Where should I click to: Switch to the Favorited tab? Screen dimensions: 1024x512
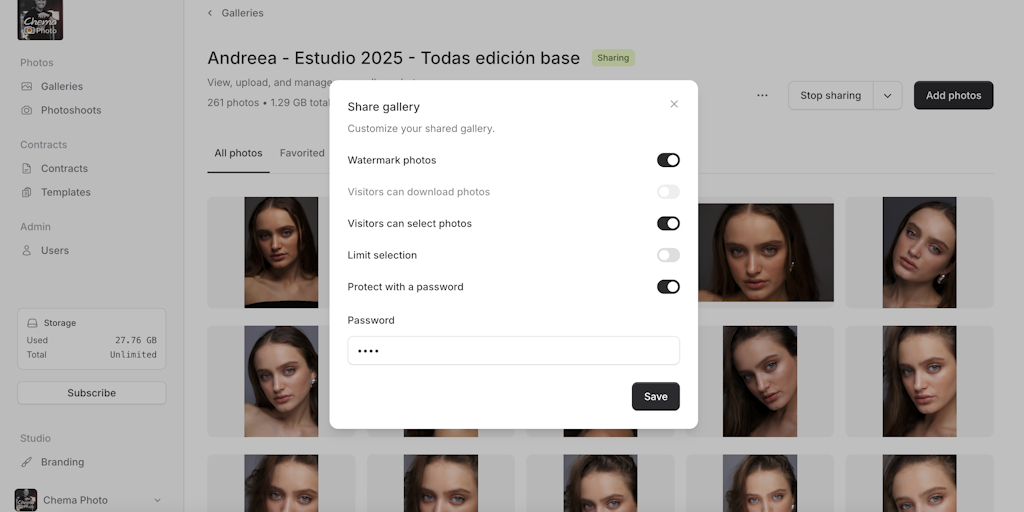pyautogui.click(x=302, y=153)
